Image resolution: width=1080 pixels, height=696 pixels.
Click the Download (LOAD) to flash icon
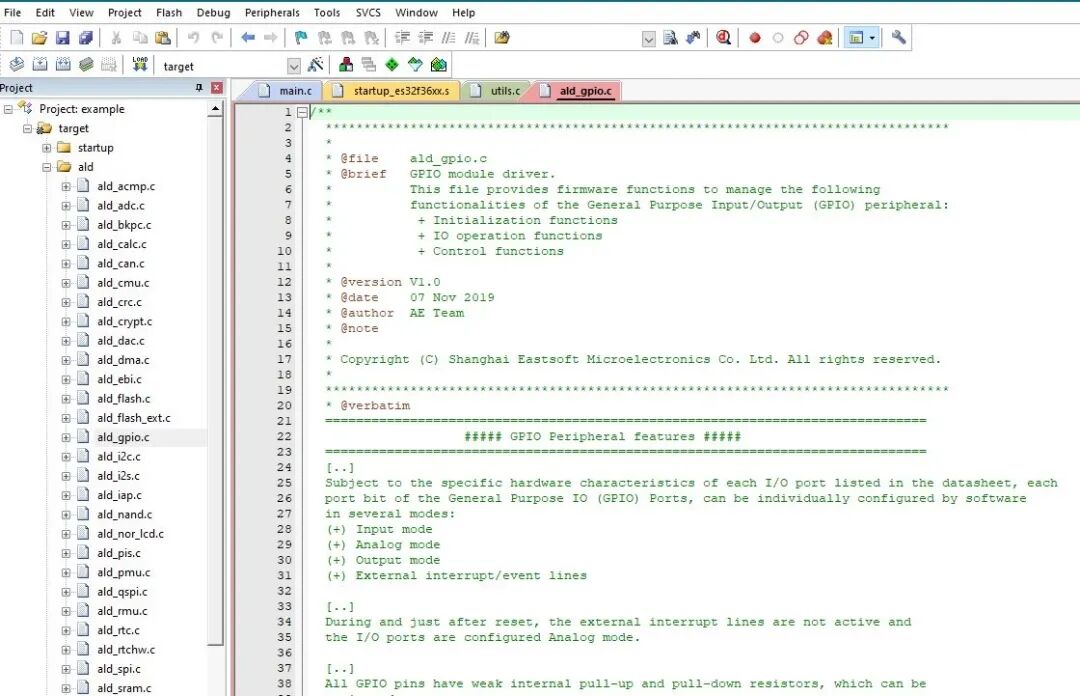(139, 65)
